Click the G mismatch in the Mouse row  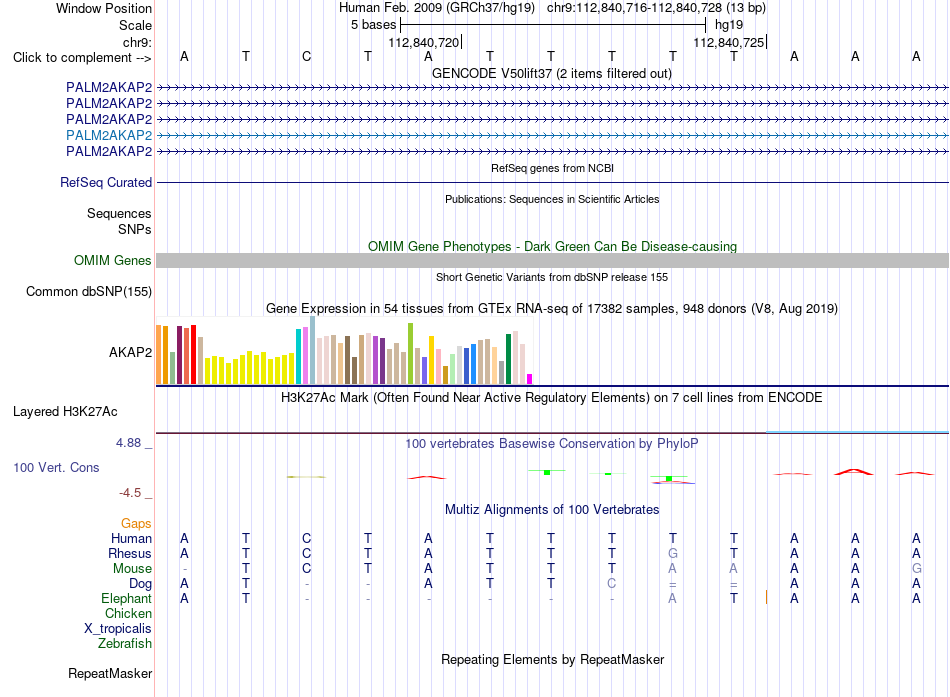point(917,569)
